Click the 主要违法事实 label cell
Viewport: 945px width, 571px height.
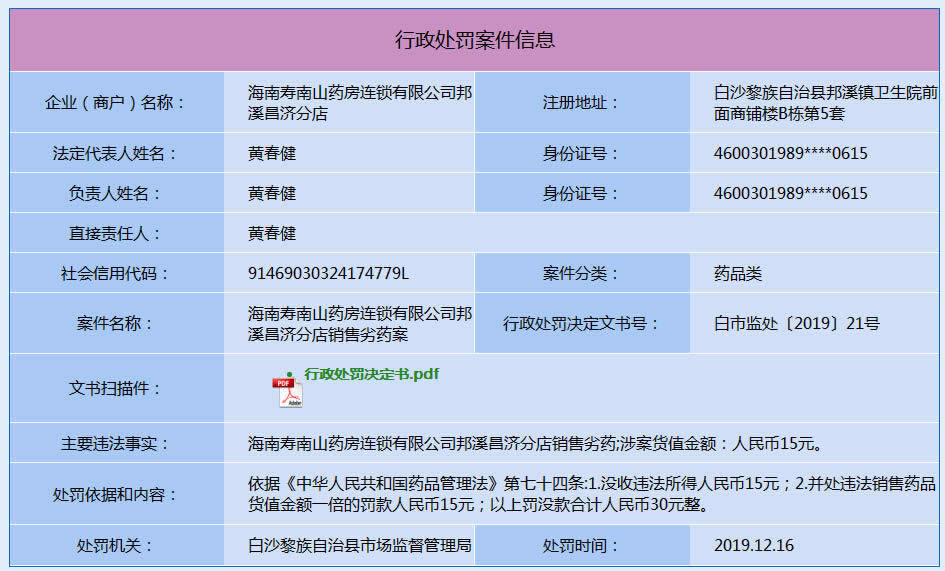(117, 444)
